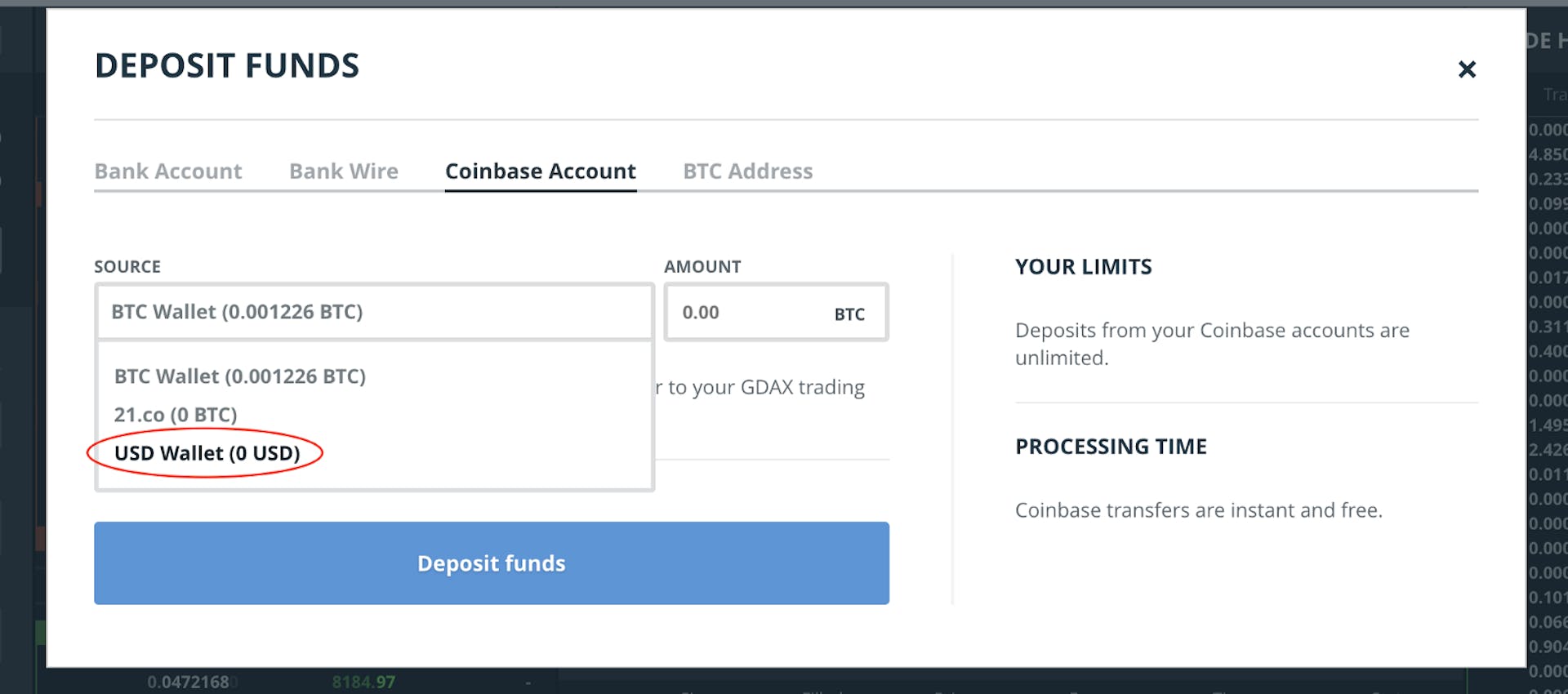Screen dimensions: 1568x694
Task: Select the Coinbase Account tab
Action: pyautogui.click(x=540, y=171)
